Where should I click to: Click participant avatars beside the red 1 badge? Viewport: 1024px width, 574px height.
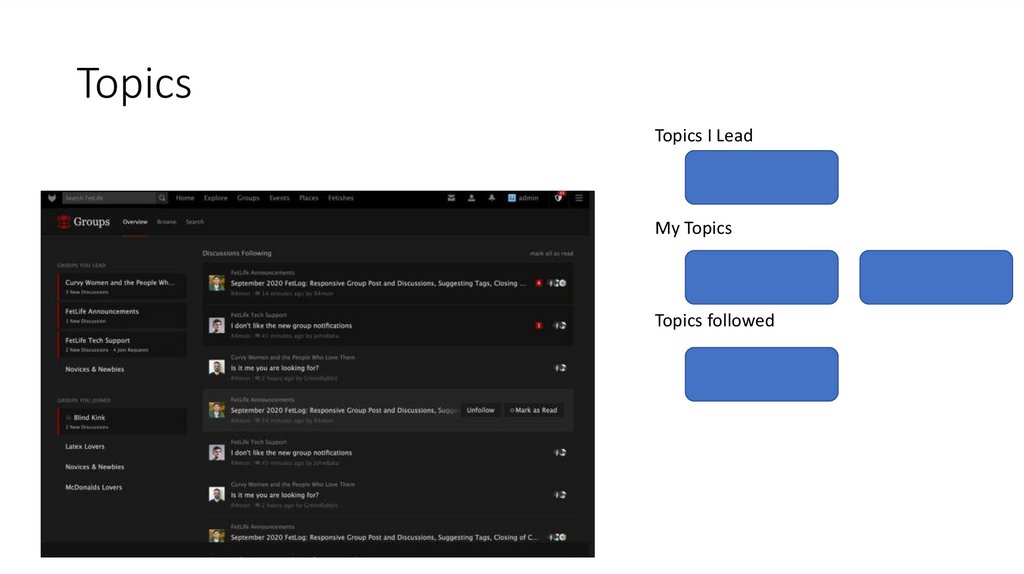[x=560, y=325]
